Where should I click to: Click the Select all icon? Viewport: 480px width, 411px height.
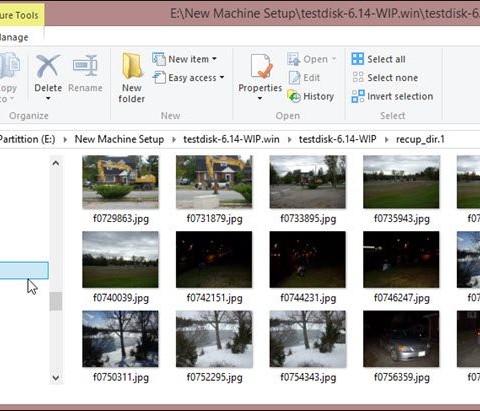point(358,59)
